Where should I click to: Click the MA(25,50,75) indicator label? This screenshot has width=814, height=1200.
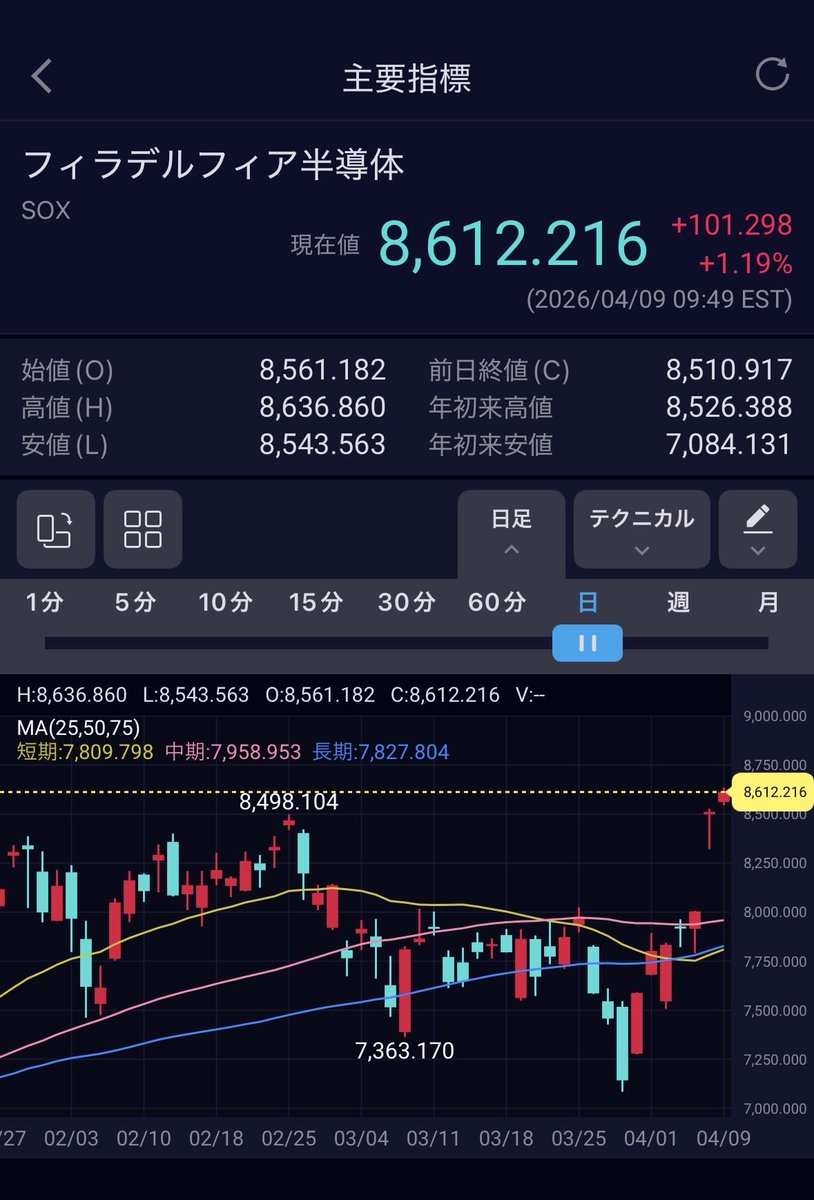click(x=78, y=728)
